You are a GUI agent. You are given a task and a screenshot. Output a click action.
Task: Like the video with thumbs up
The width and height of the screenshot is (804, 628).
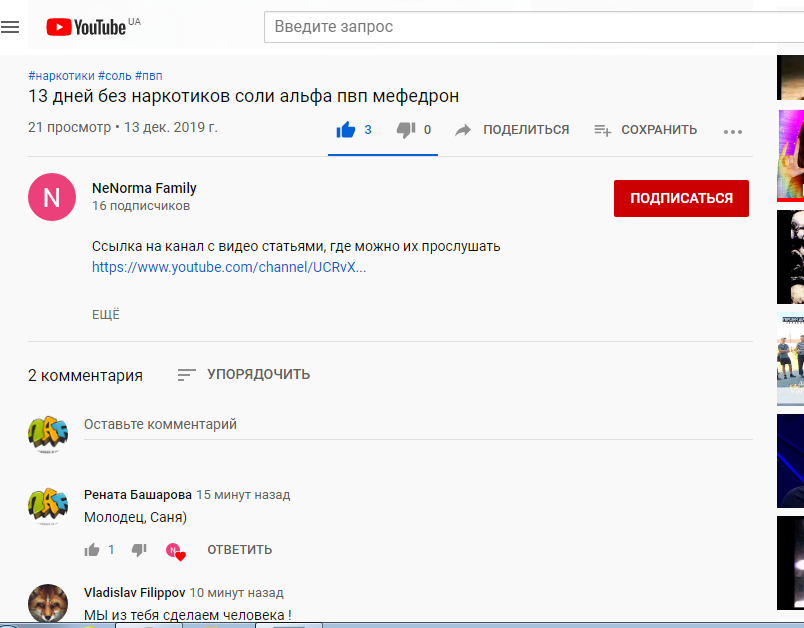pos(346,130)
